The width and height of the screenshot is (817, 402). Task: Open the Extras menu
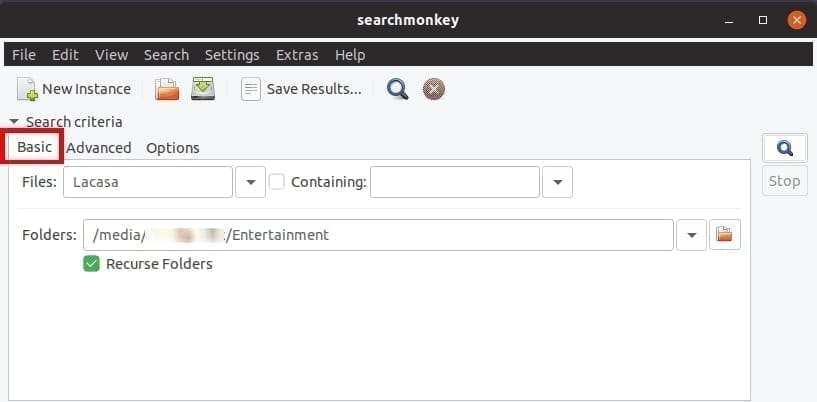[x=297, y=55]
